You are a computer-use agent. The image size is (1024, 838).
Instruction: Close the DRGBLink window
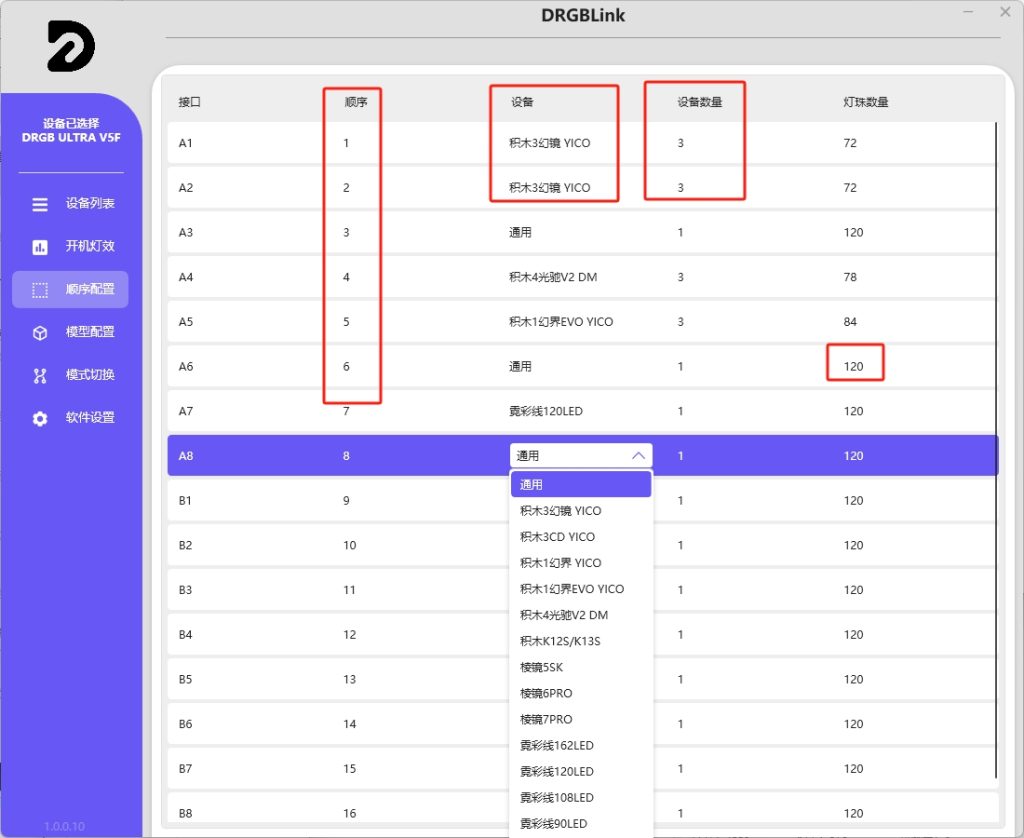(x=1005, y=12)
